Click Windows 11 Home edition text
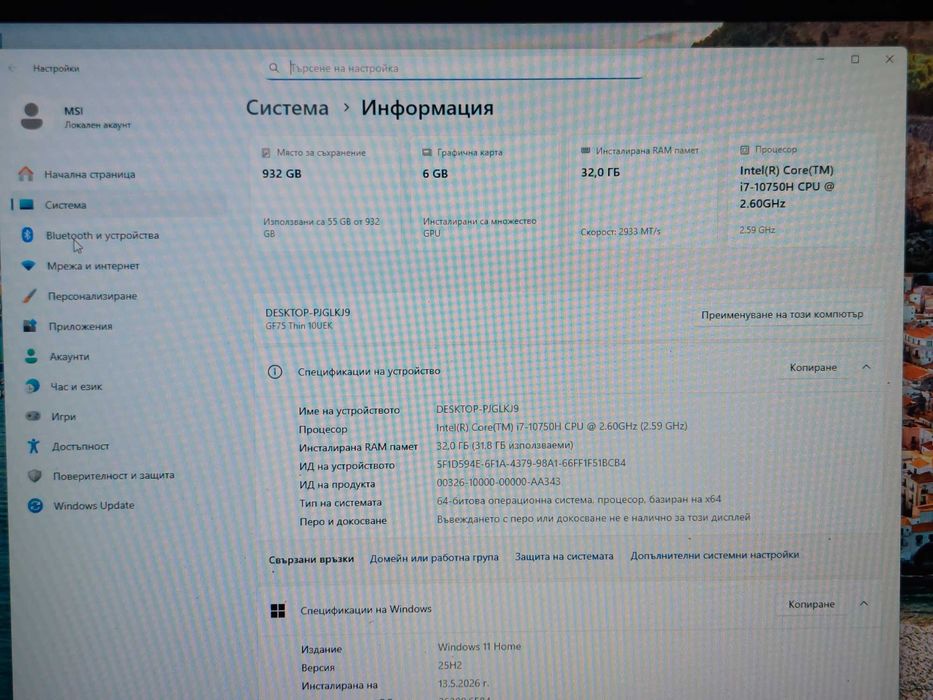Image resolution: width=933 pixels, height=700 pixels. [x=480, y=646]
